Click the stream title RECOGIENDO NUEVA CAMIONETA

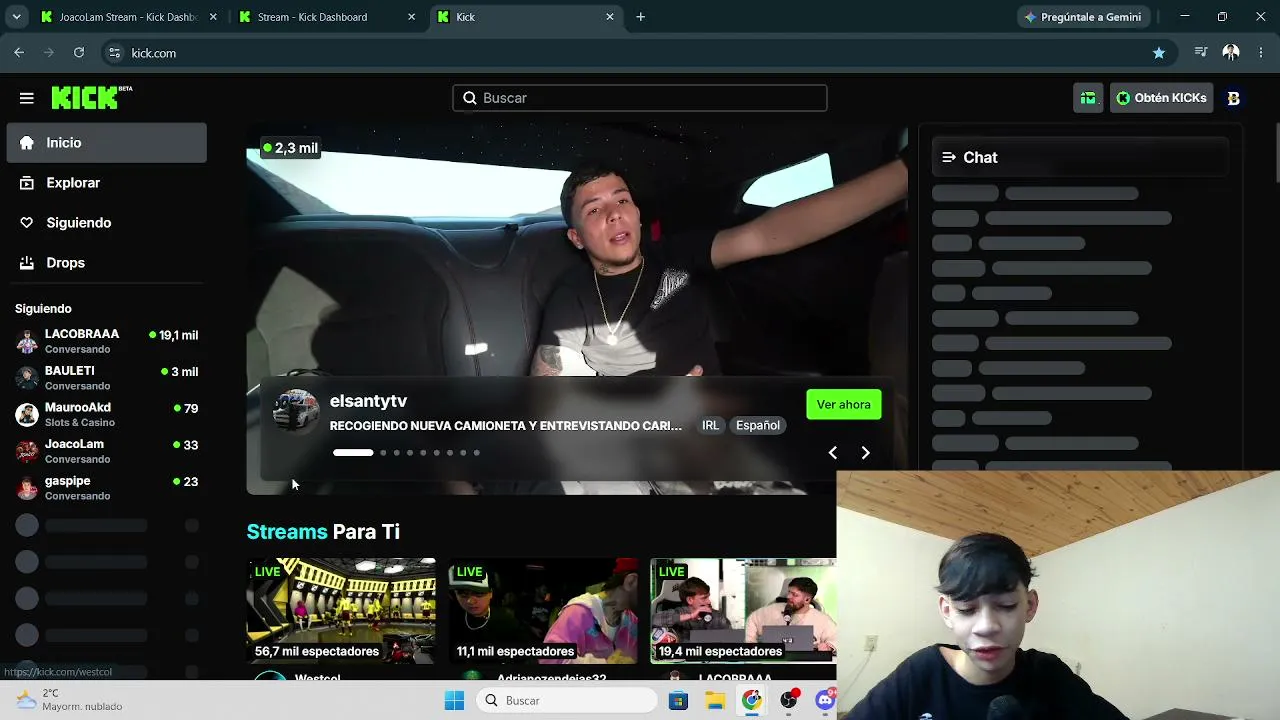point(506,426)
